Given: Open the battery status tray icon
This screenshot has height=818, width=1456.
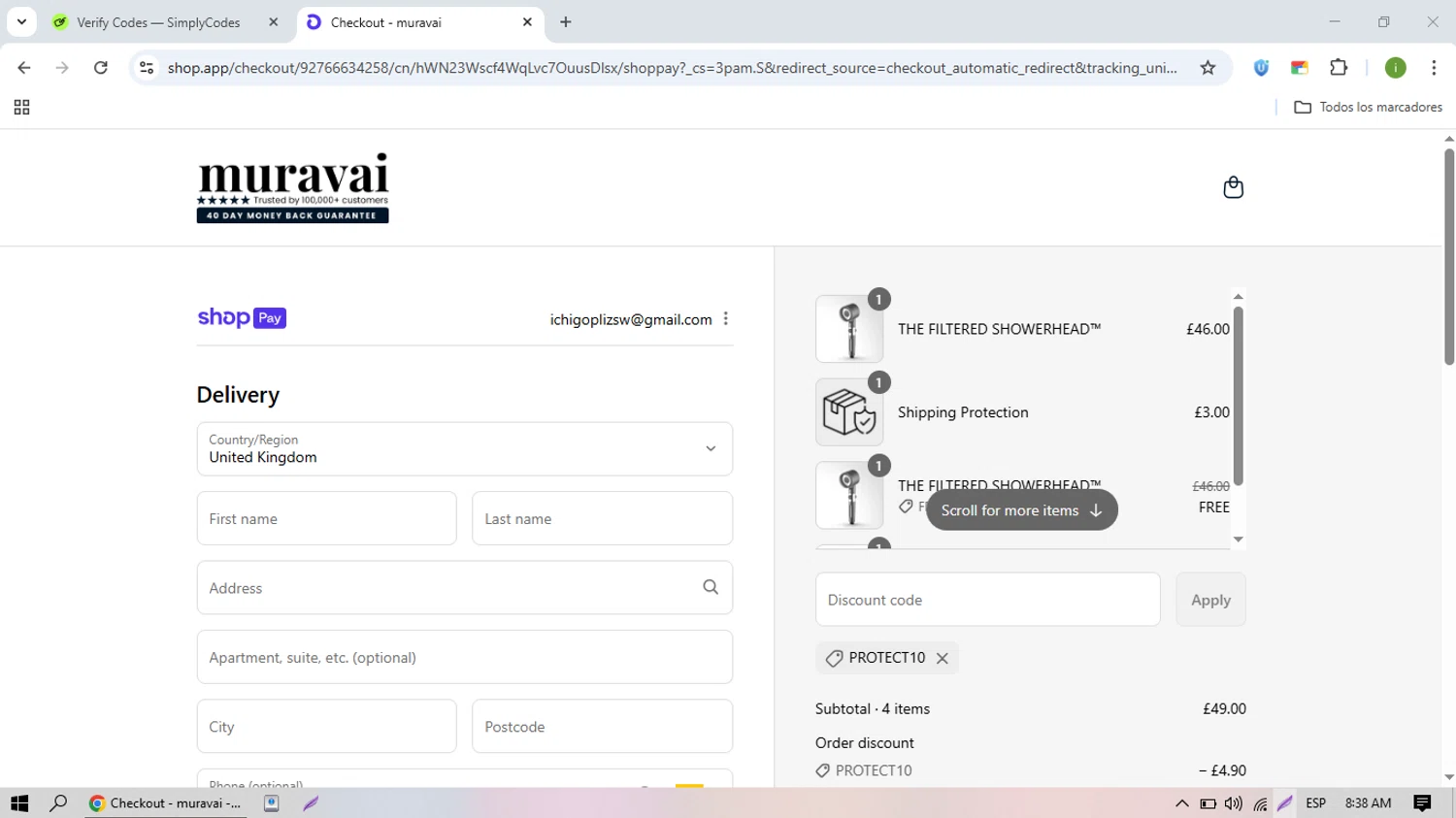Looking at the screenshot, I should pyautogui.click(x=1208, y=803).
